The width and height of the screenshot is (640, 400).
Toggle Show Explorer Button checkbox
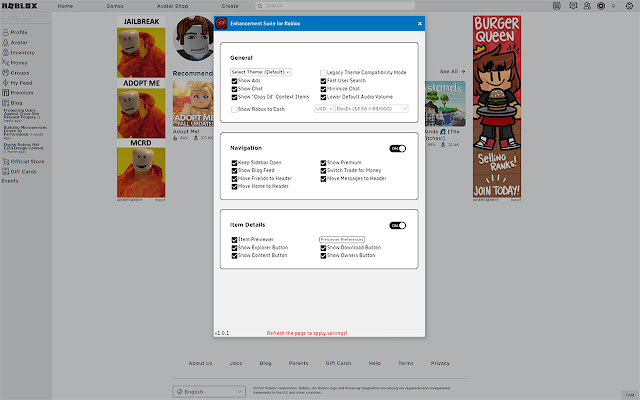(x=234, y=248)
